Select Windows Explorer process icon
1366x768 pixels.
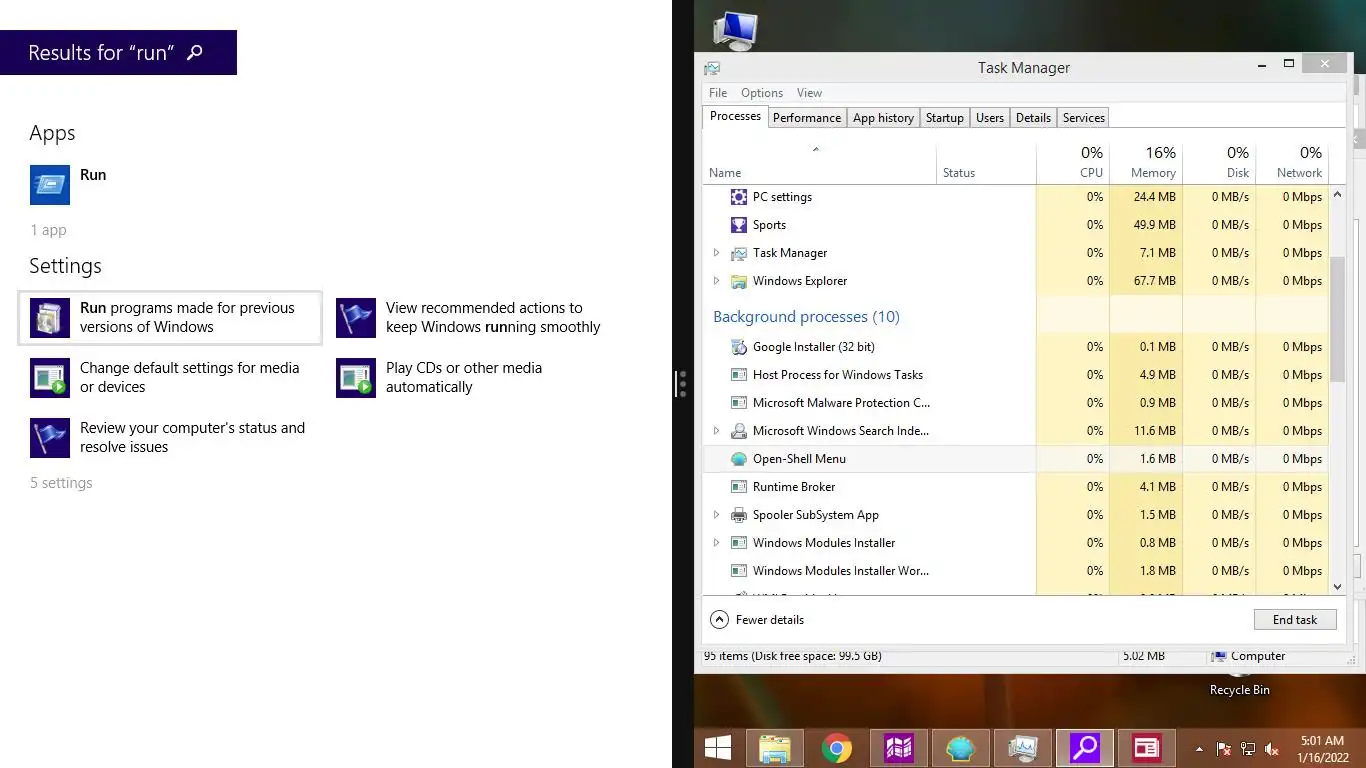point(739,281)
